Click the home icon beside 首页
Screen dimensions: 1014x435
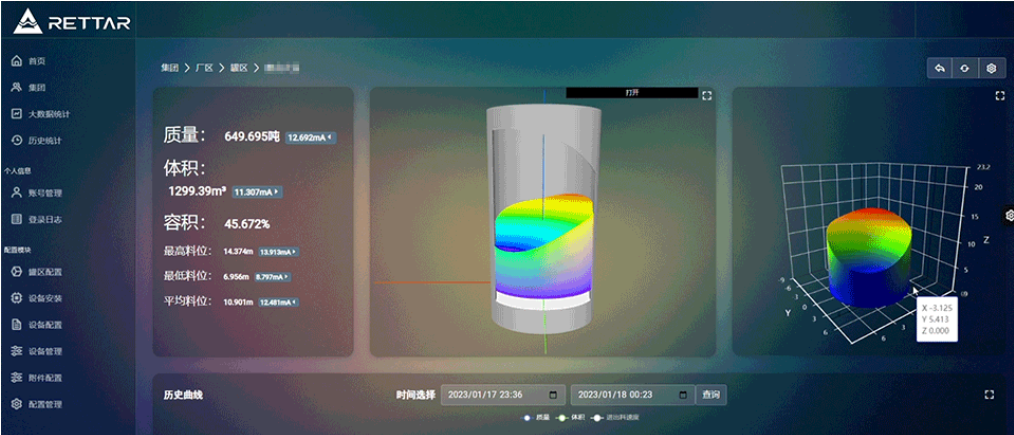pos(16,62)
